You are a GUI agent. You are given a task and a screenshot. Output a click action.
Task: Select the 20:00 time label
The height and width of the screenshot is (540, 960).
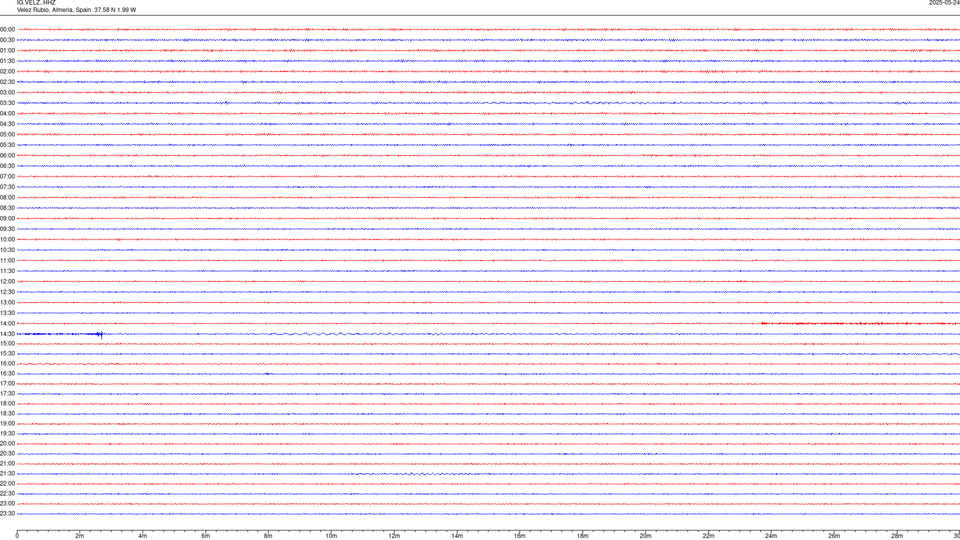coord(7,444)
